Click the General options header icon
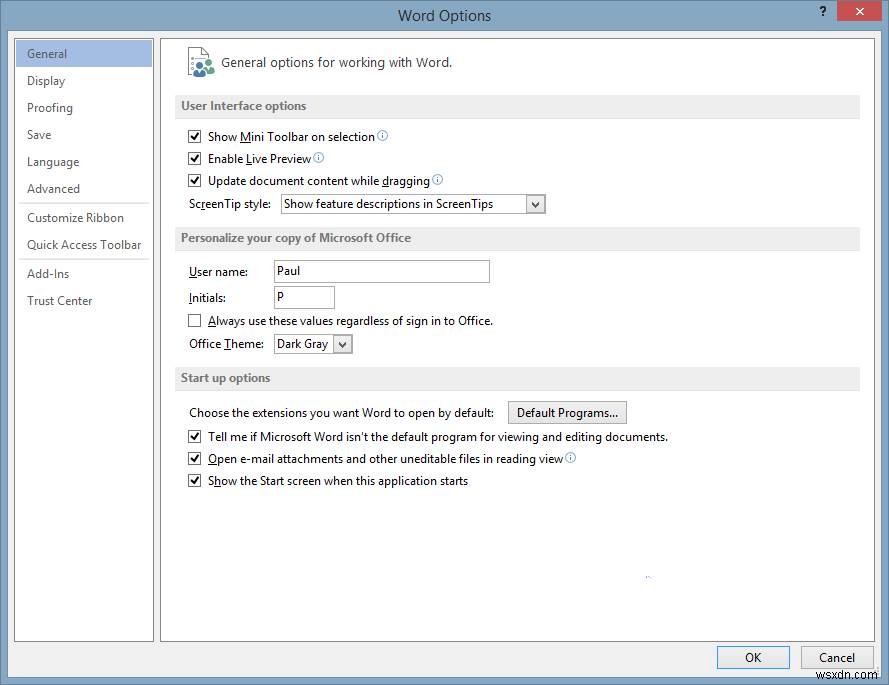The height and width of the screenshot is (685, 889). coord(201,62)
